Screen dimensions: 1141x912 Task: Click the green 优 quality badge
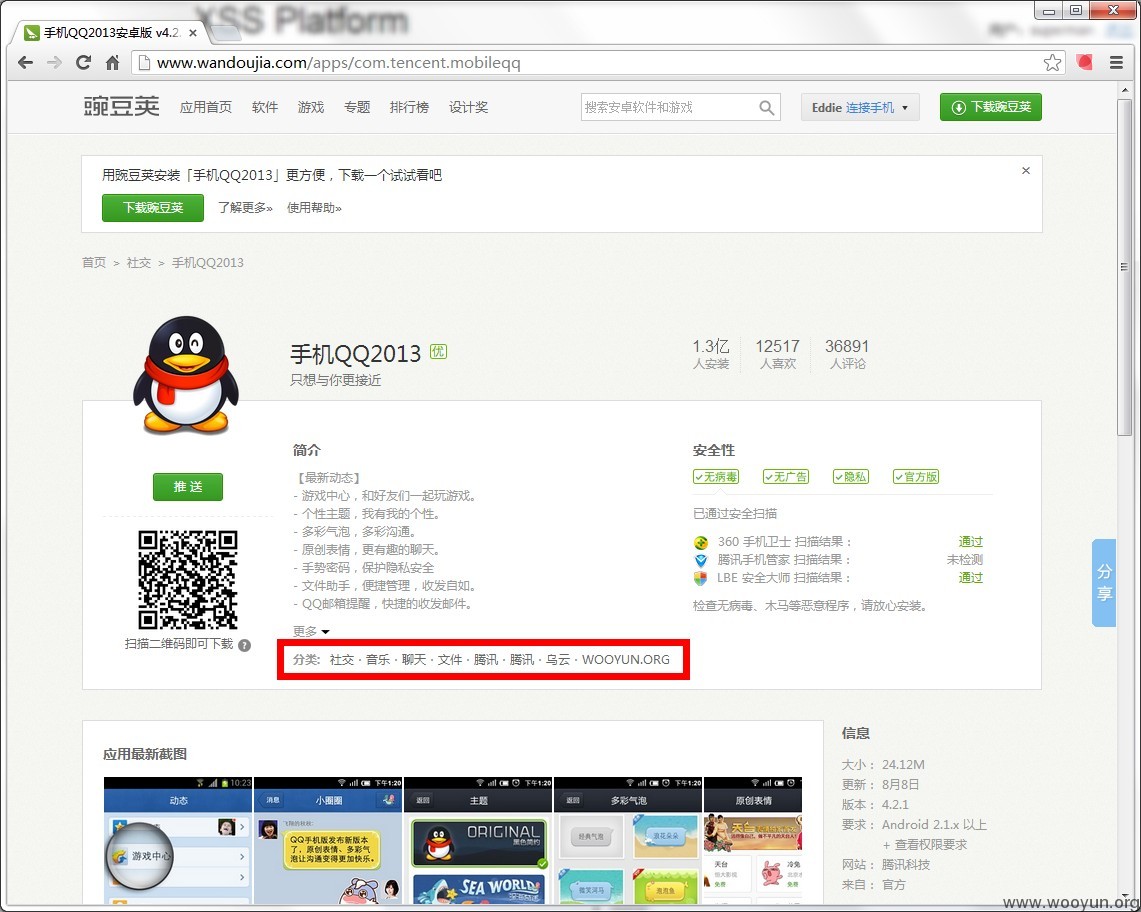pos(438,352)
